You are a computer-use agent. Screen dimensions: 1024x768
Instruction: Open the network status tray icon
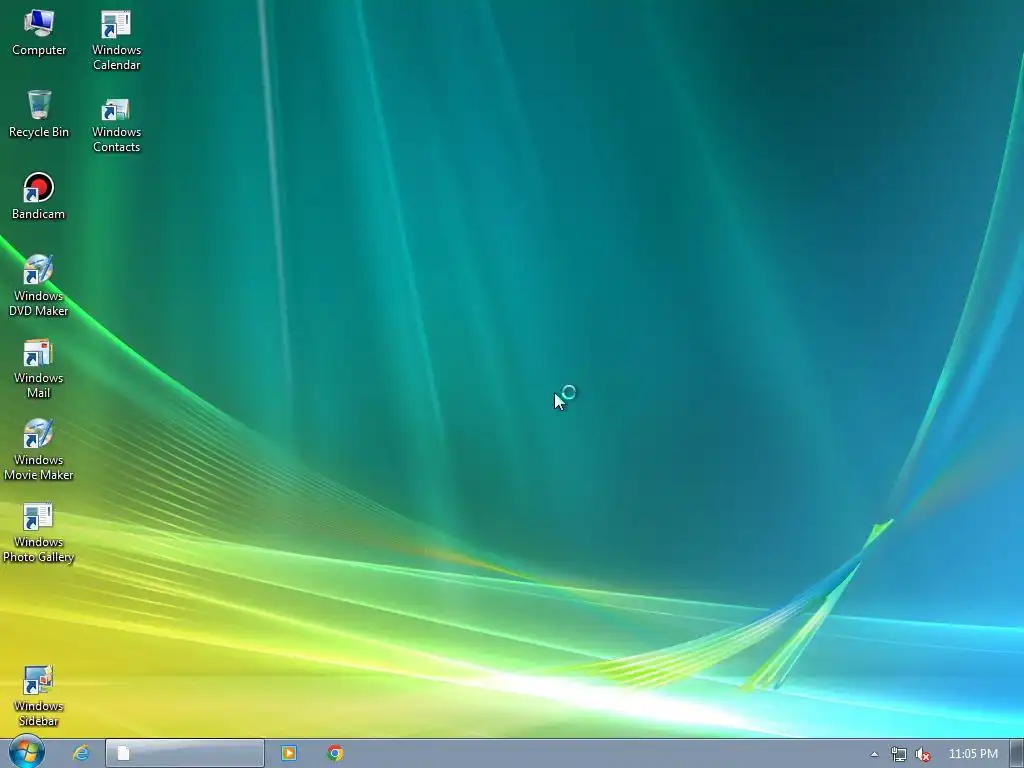(x=899, y=754)
